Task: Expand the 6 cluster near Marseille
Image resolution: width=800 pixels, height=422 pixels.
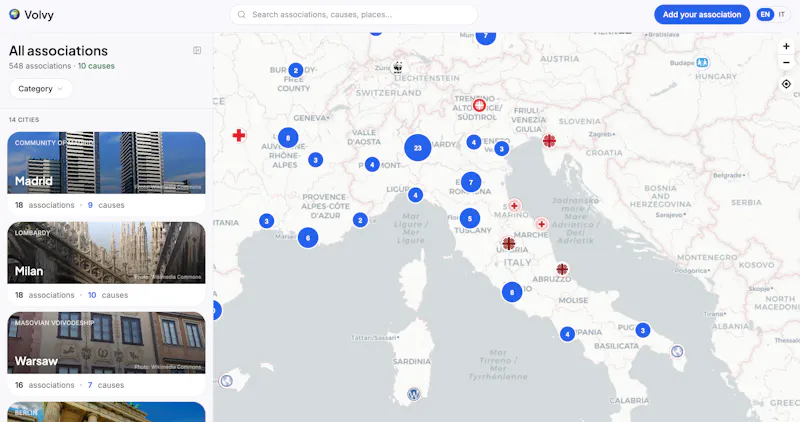Action: tap(308, 238)
